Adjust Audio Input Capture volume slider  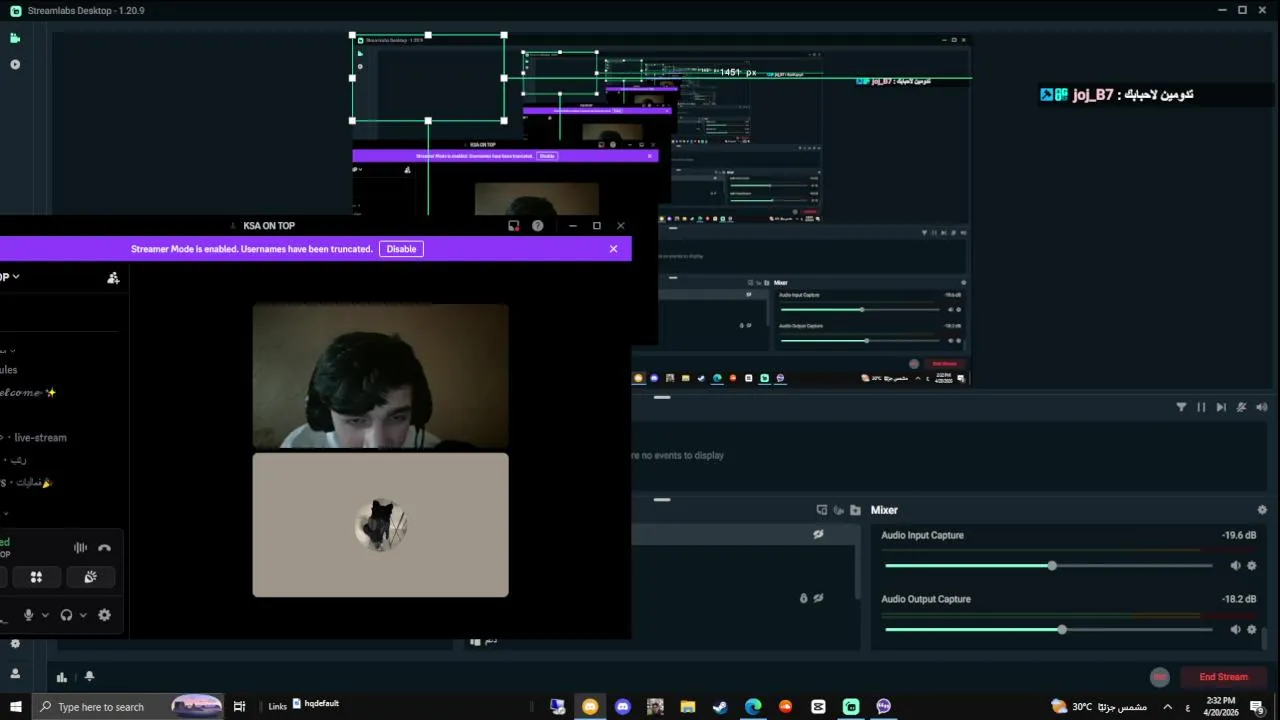(x=1049, y=566)
